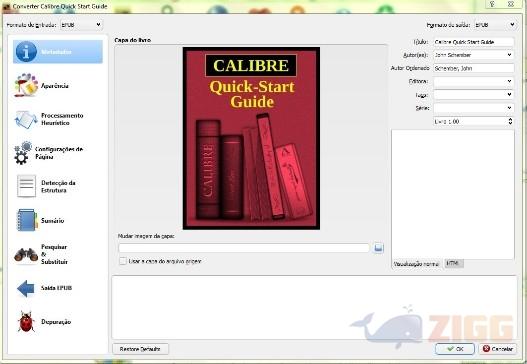Open Depuração bug icon
This screenshot has width=527, height=364.
[26, 322]
